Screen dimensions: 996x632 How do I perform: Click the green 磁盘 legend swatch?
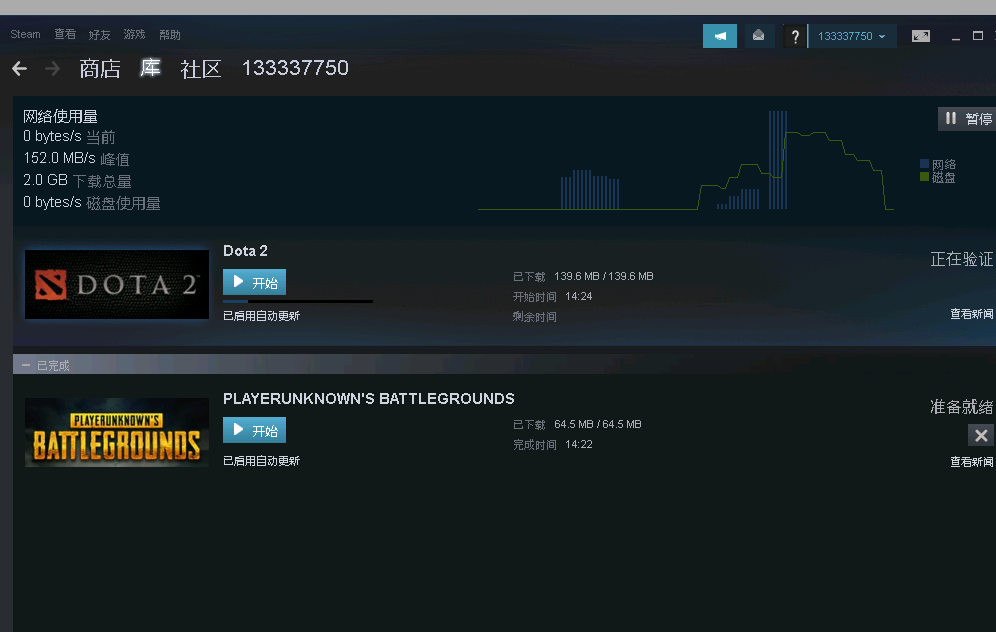click(x=924, y=177)
